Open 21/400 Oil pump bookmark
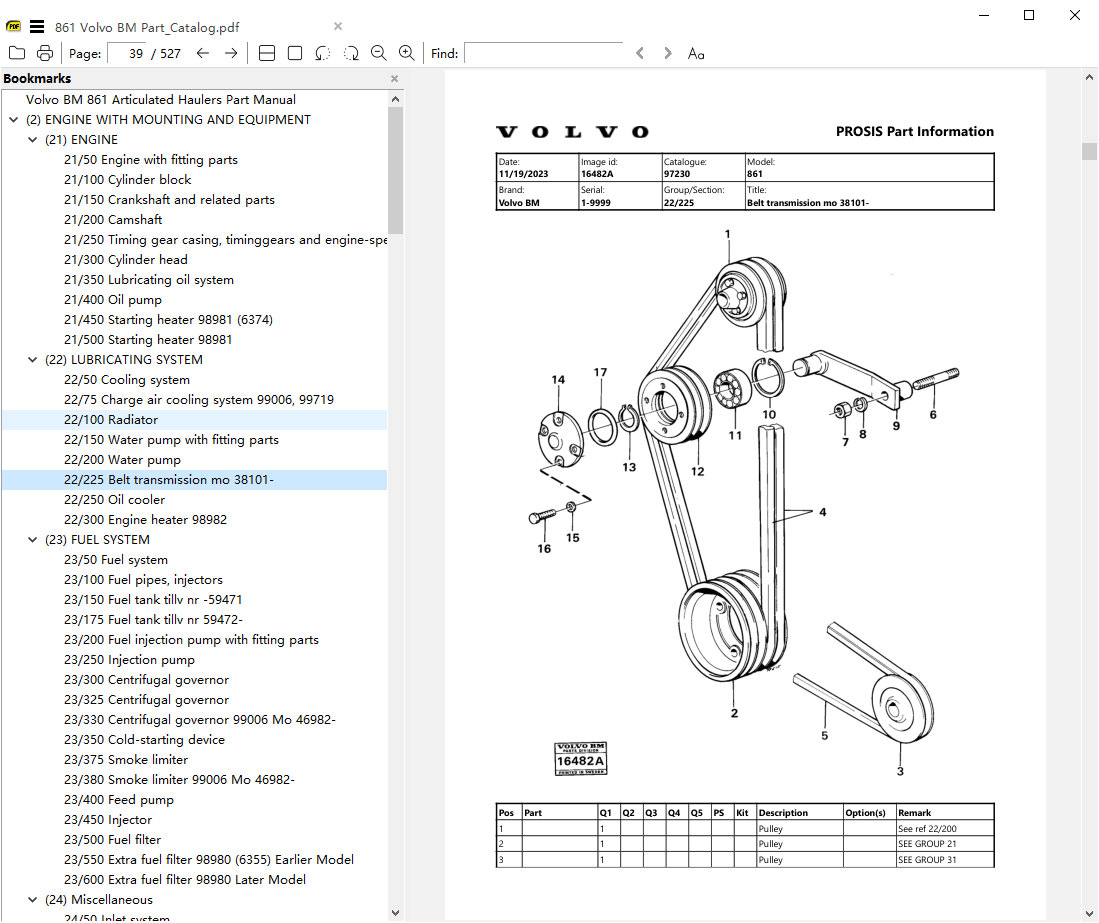 113,299
